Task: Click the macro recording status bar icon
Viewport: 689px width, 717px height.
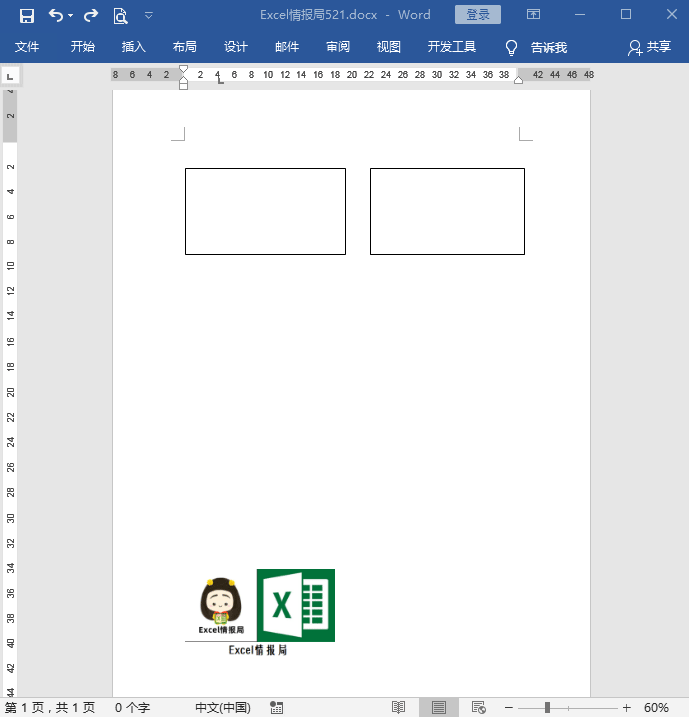Action: coord(276,707)
